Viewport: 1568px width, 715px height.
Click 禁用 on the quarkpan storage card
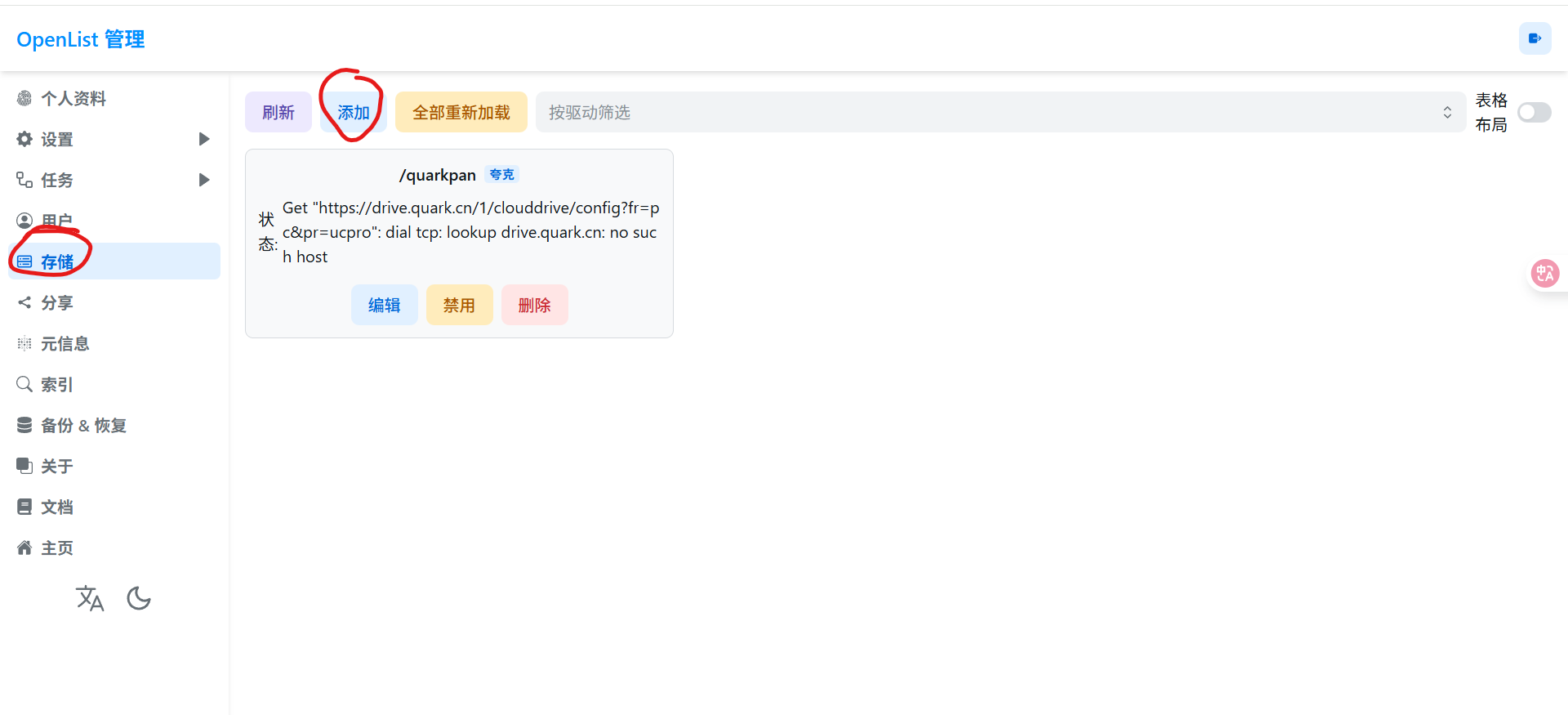[x=460, y=305]
